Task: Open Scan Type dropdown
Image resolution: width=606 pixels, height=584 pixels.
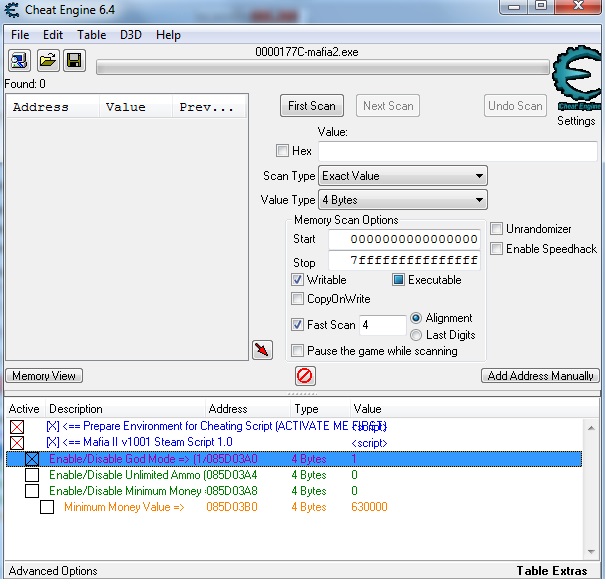Action: coord(403,176)
